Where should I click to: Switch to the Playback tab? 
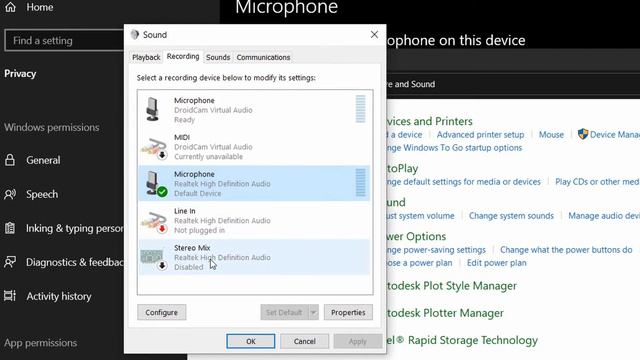click(x=146, y=58)
